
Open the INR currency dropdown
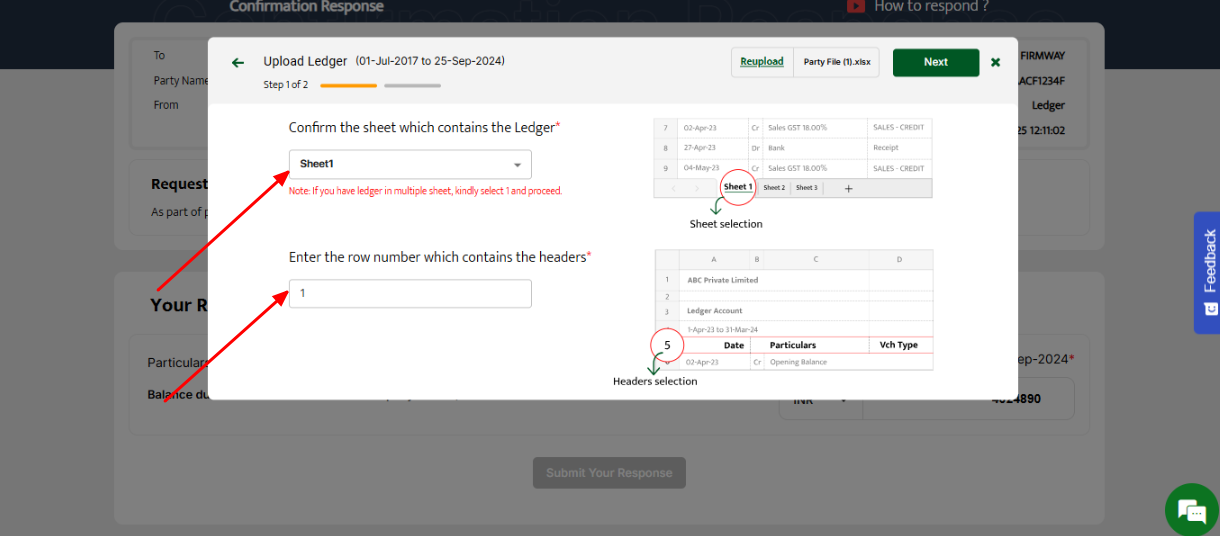click(818, 400)
